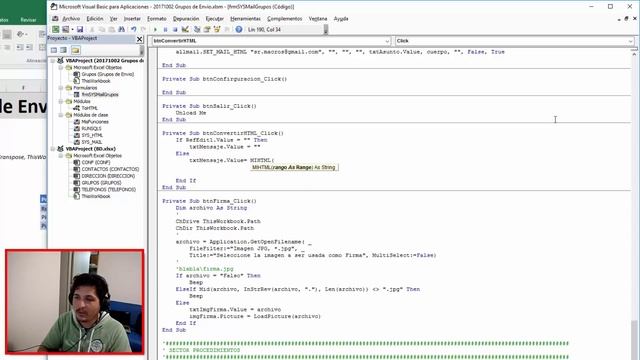Viewport: 640px width, 360px height.
Task: Select Grupos (Grupos de Envio) sheet object
Action: pyautogui.click(x=107, y=74)
